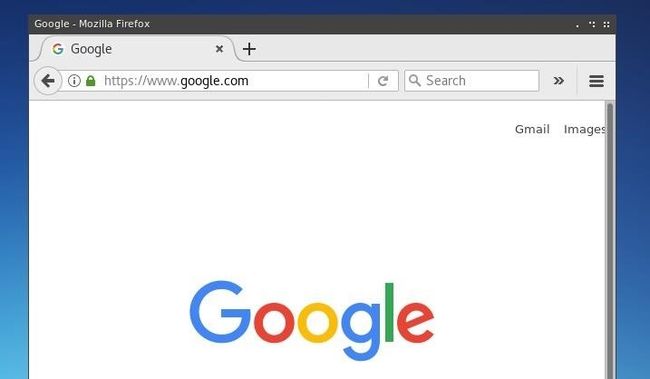Close the Google tab
650x379 pixels.
coord(219,49)
